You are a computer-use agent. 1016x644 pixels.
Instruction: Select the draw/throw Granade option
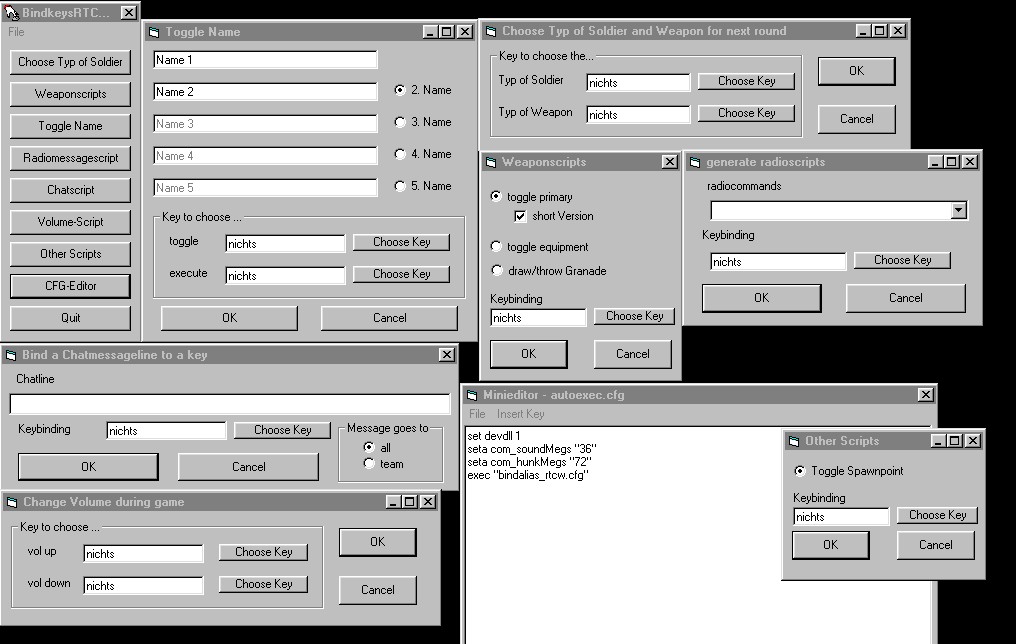click(497, 271)
